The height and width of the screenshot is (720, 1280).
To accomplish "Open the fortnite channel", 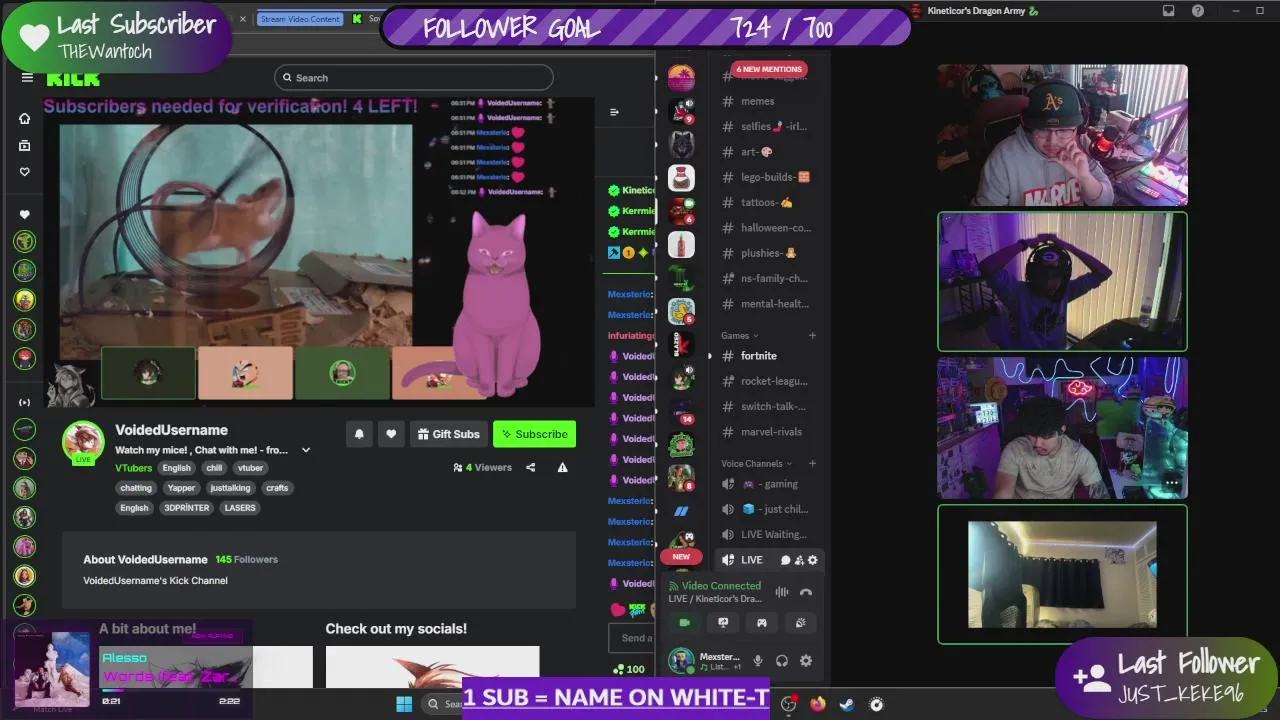I will coord(766,356).
